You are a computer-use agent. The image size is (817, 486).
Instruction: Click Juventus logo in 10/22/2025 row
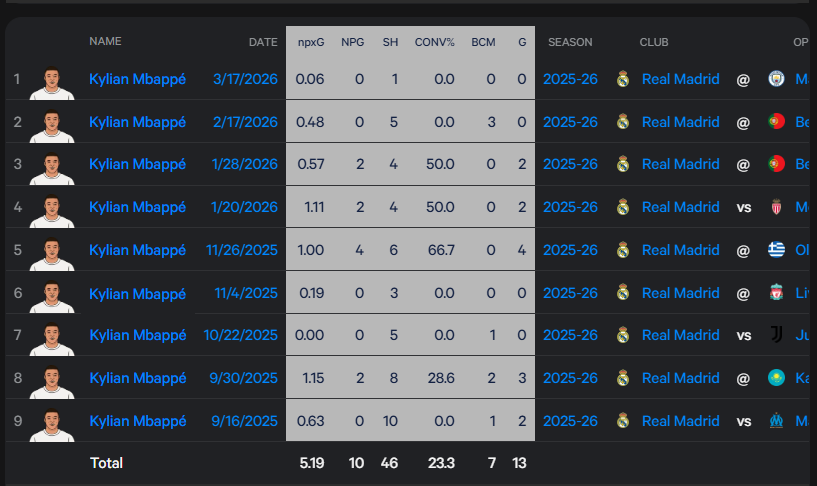pyautogui.click(x=776, y=334)
